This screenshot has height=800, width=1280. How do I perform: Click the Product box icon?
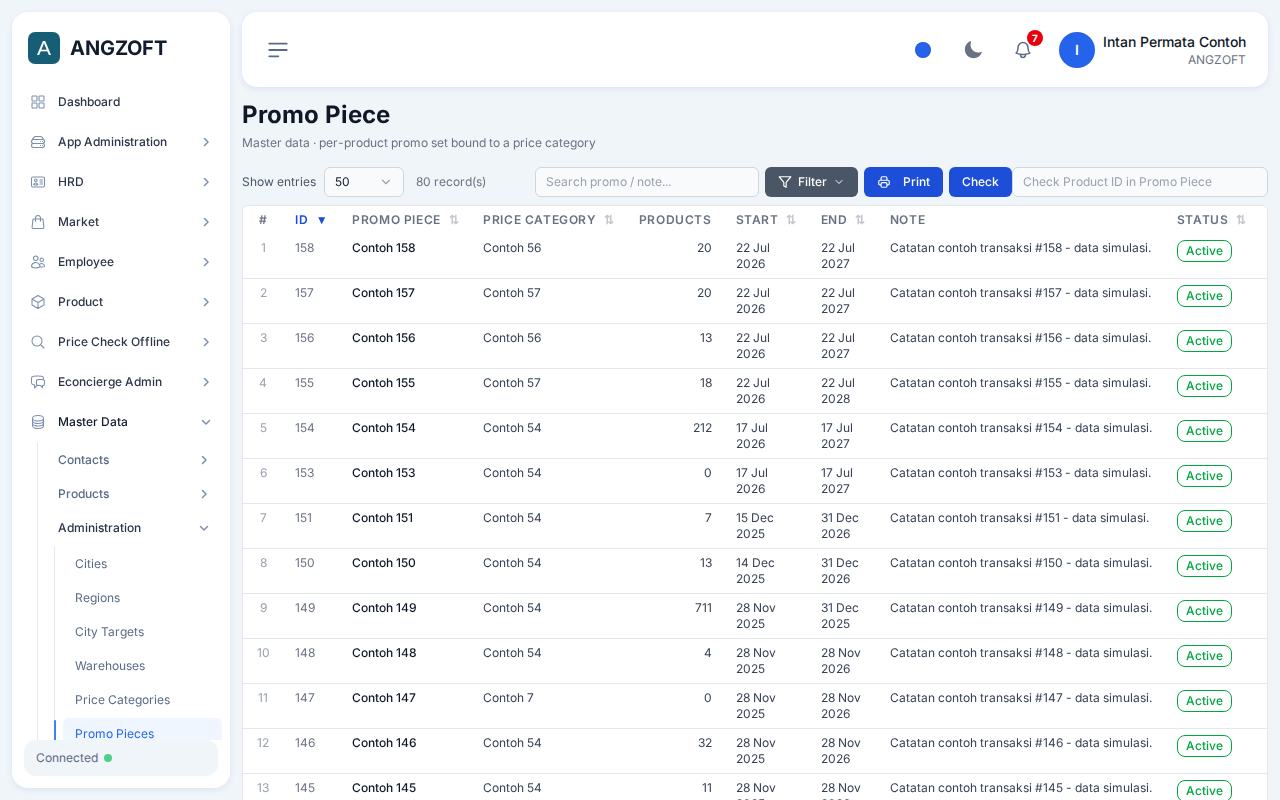coord(38,302)
